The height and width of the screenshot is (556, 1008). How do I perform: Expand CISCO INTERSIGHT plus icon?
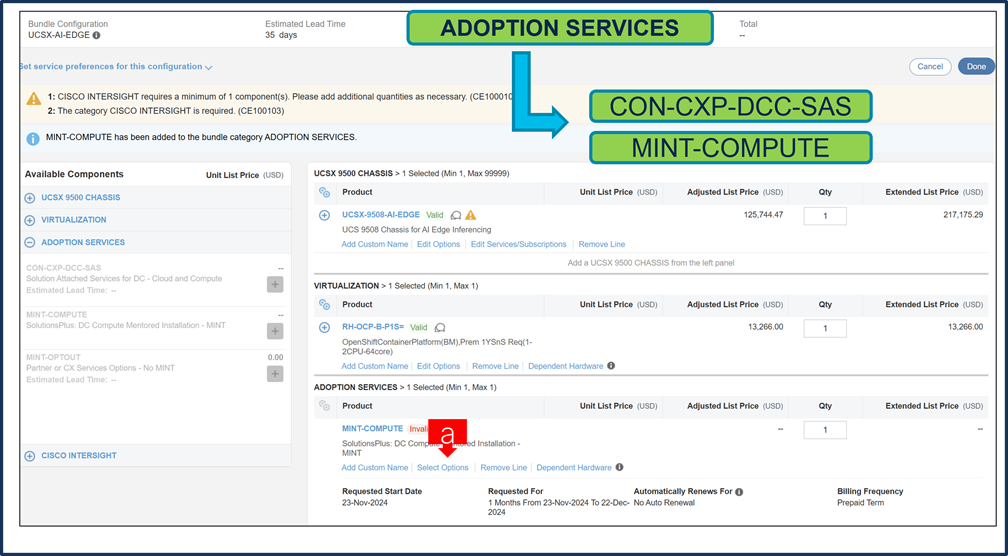[30, 456]
